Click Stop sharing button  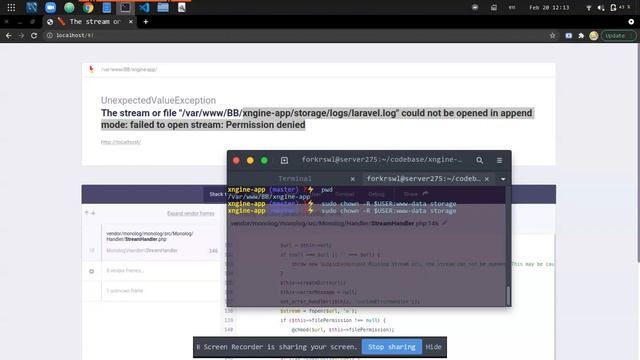[x=391, y=347]
